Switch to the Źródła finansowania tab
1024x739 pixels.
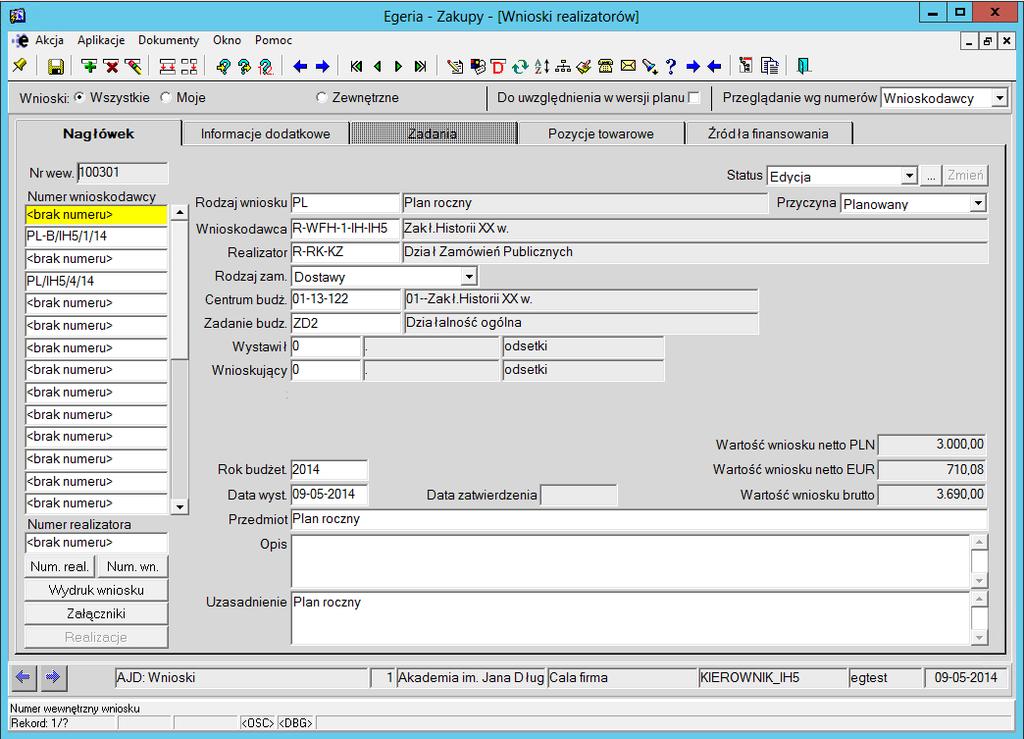pos(769,133)
